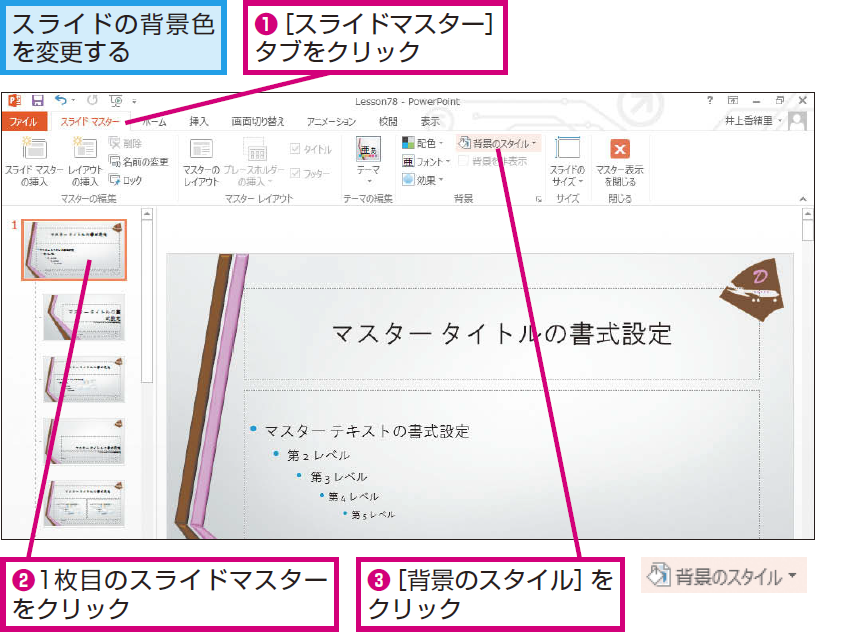
Task: Select the スライド マスター ribbon tab
Action: (x=90, y=122)
